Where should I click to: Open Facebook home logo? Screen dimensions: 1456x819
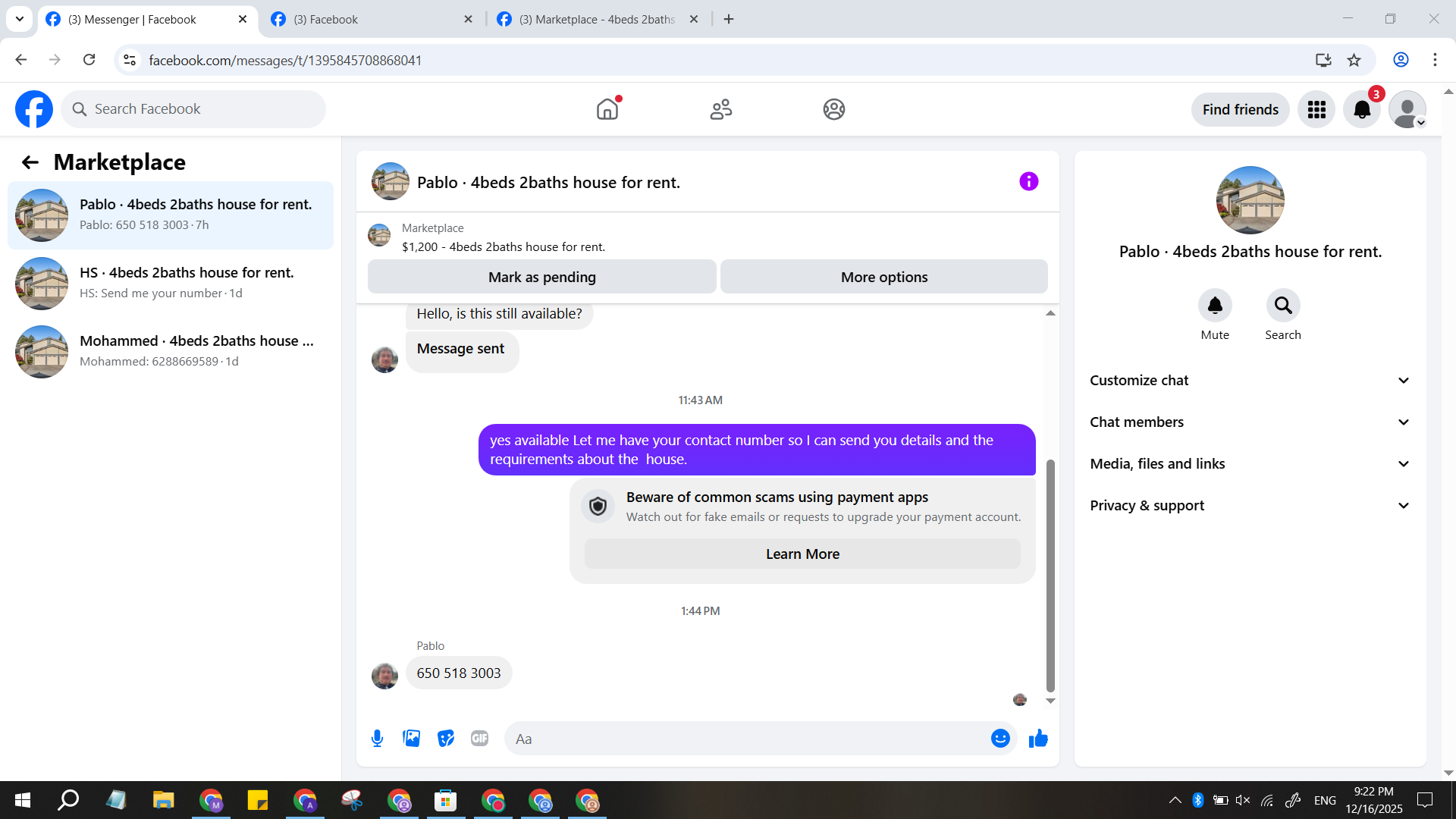(34, 109)
